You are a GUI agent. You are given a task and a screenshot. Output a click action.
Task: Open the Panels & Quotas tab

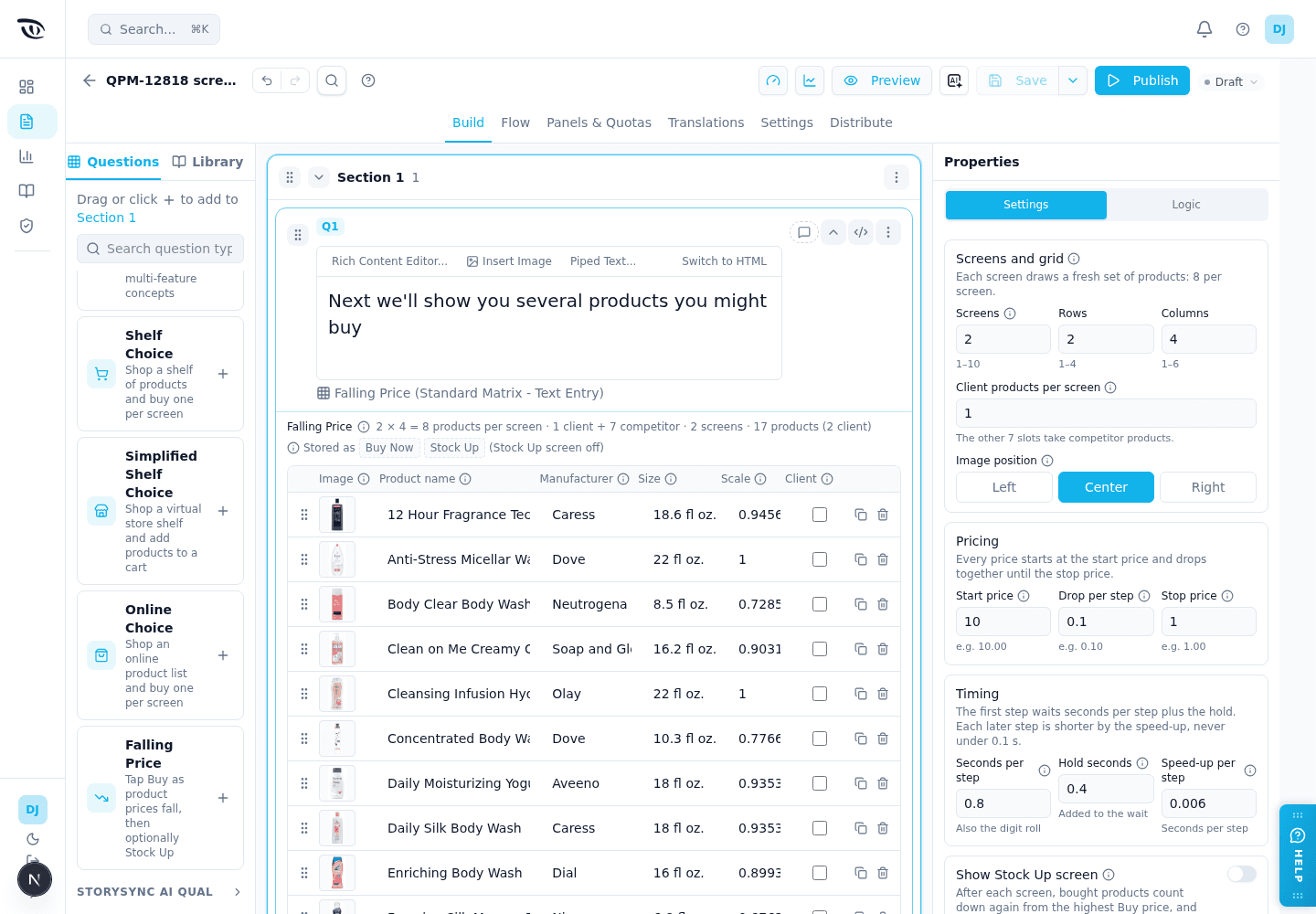(599, 122)
